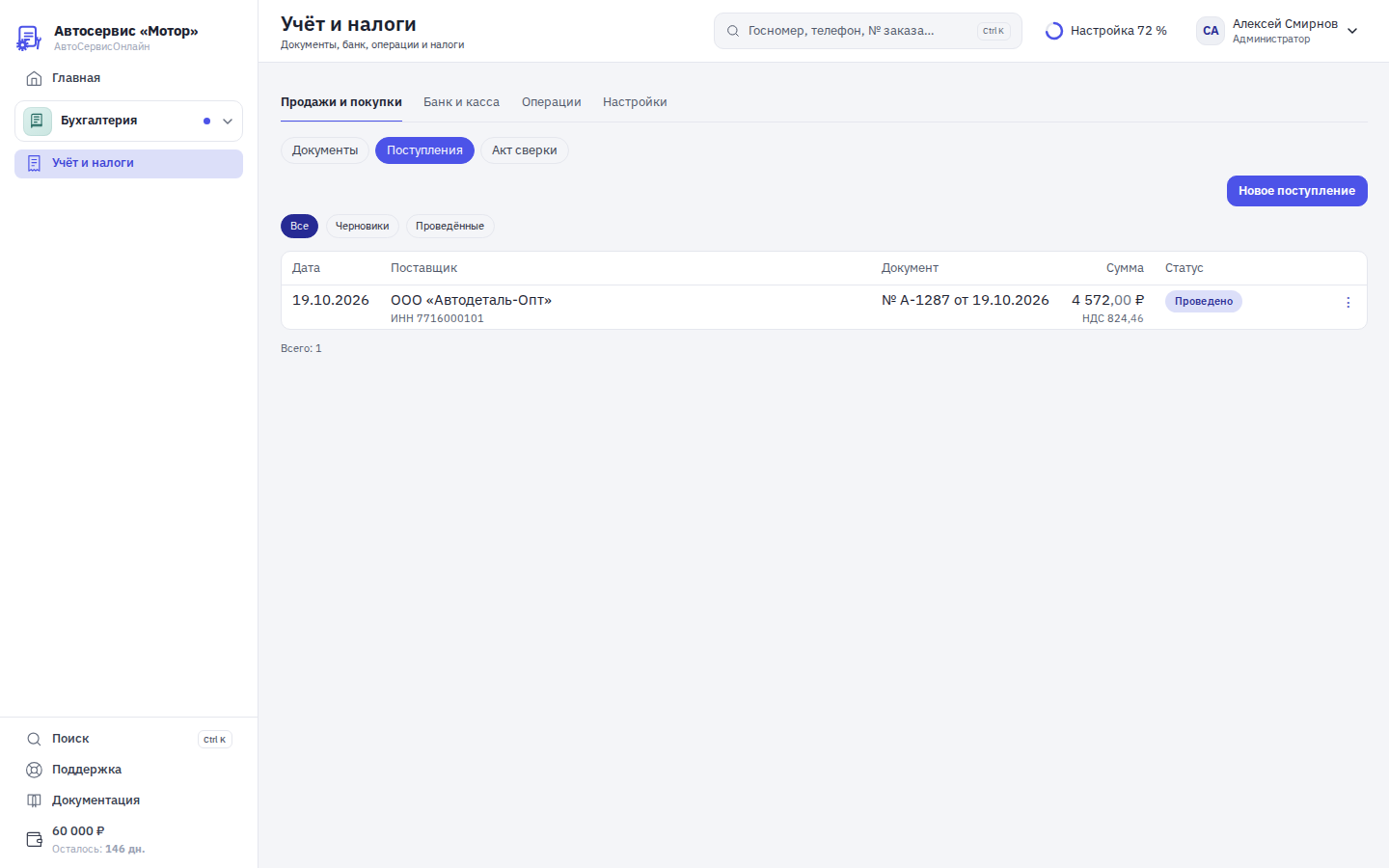Filter list by Все

pyautogui.click(x=299, y=226)
